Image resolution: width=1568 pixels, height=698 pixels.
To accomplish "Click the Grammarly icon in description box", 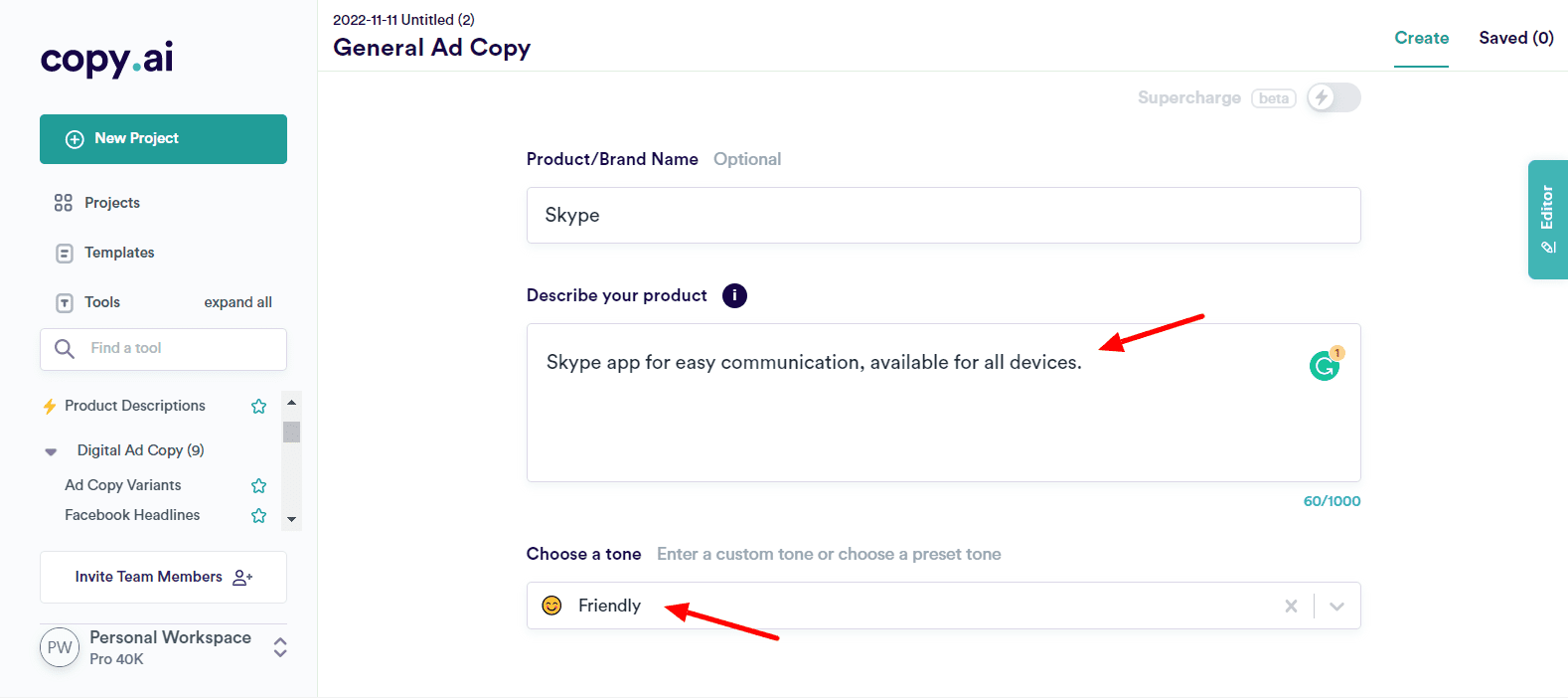I will (x=1324, y=366).
